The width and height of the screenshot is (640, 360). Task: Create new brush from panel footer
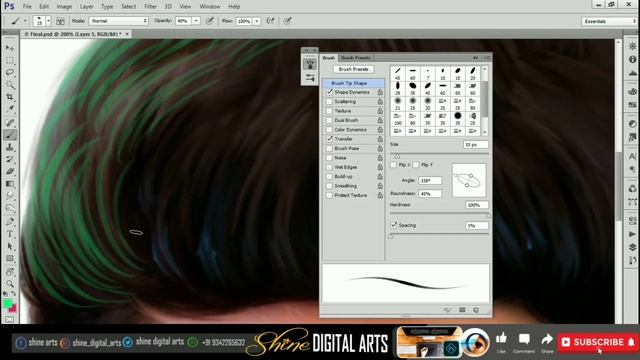476,310
